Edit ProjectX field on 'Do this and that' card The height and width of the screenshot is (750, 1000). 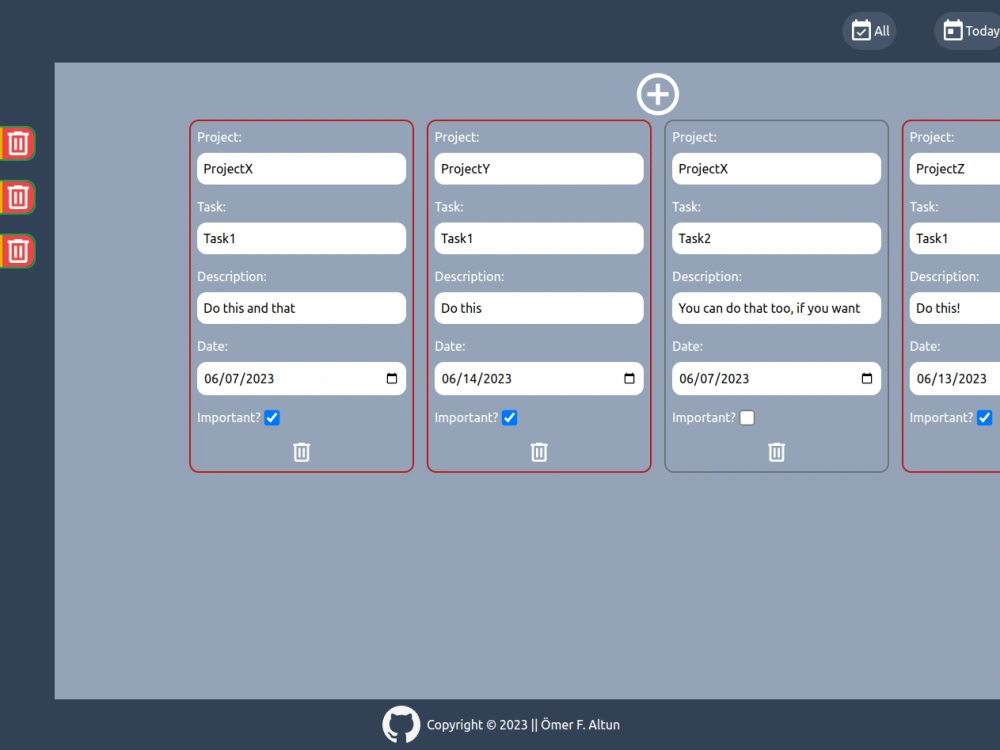302,168
